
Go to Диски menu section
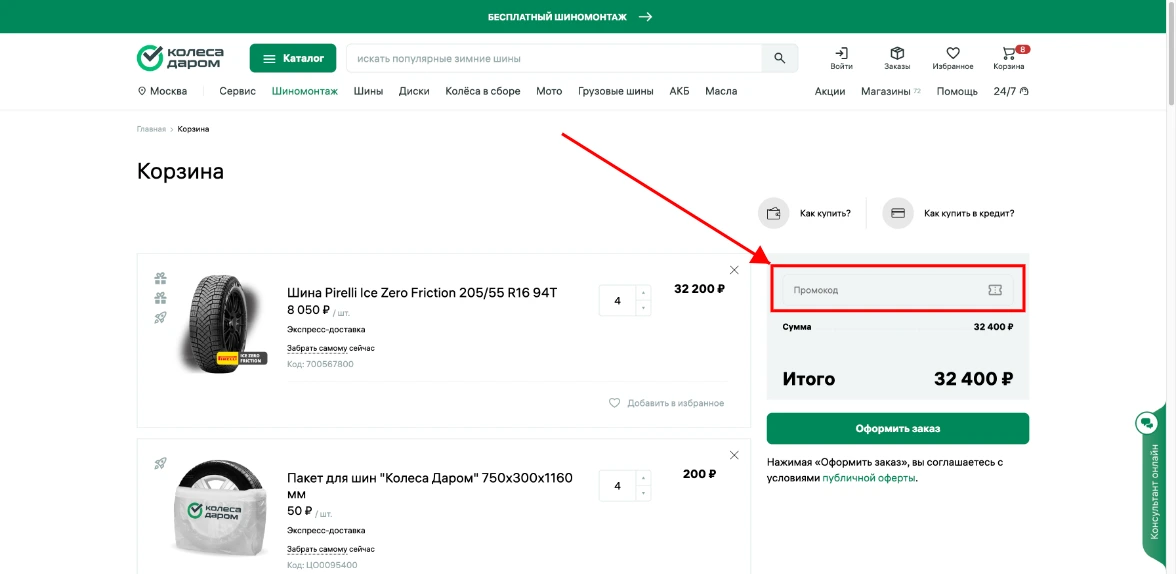pyautogui.click(x=414, y=91)
